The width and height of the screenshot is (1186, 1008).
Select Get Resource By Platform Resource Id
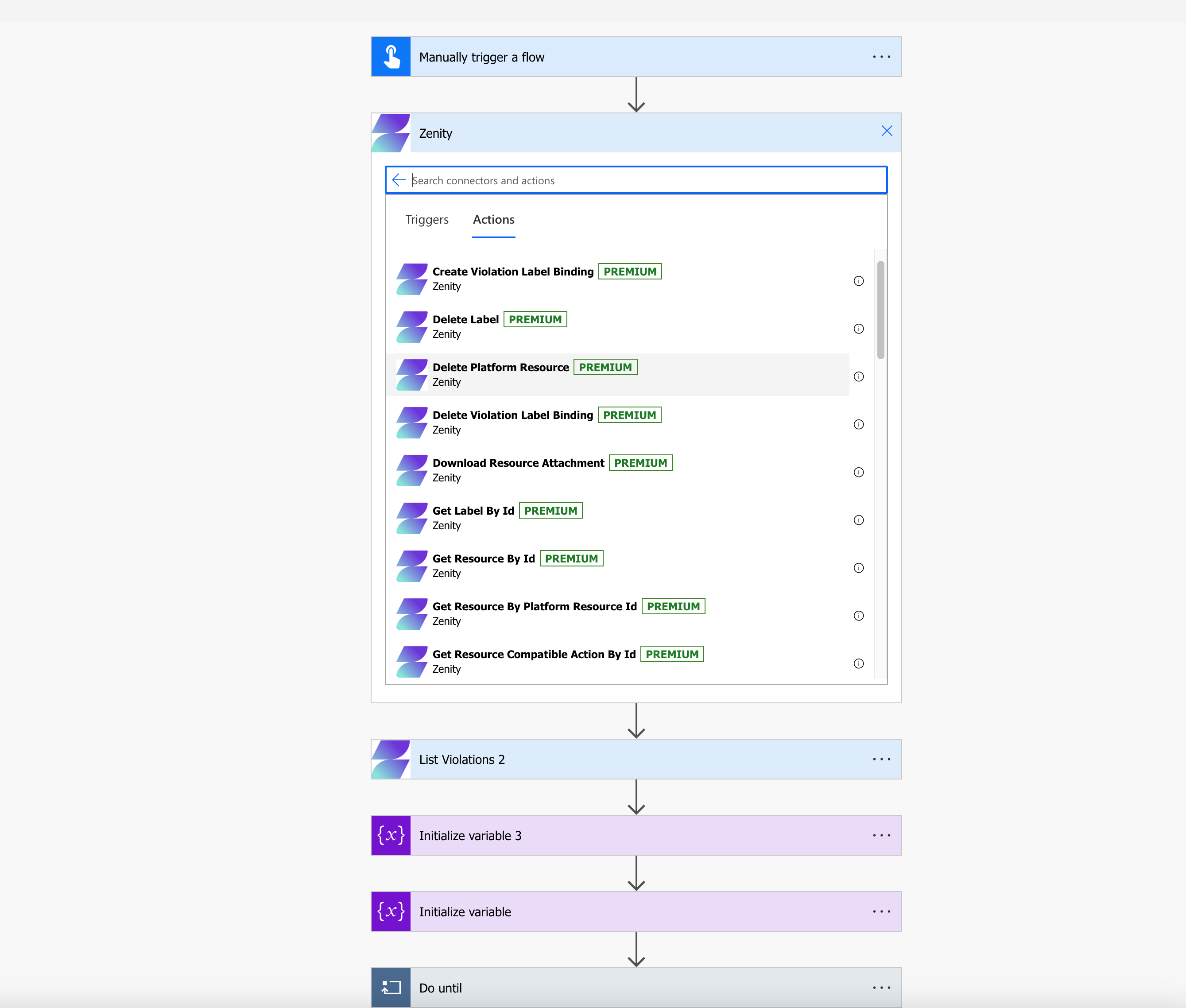(x=534, y=607)
